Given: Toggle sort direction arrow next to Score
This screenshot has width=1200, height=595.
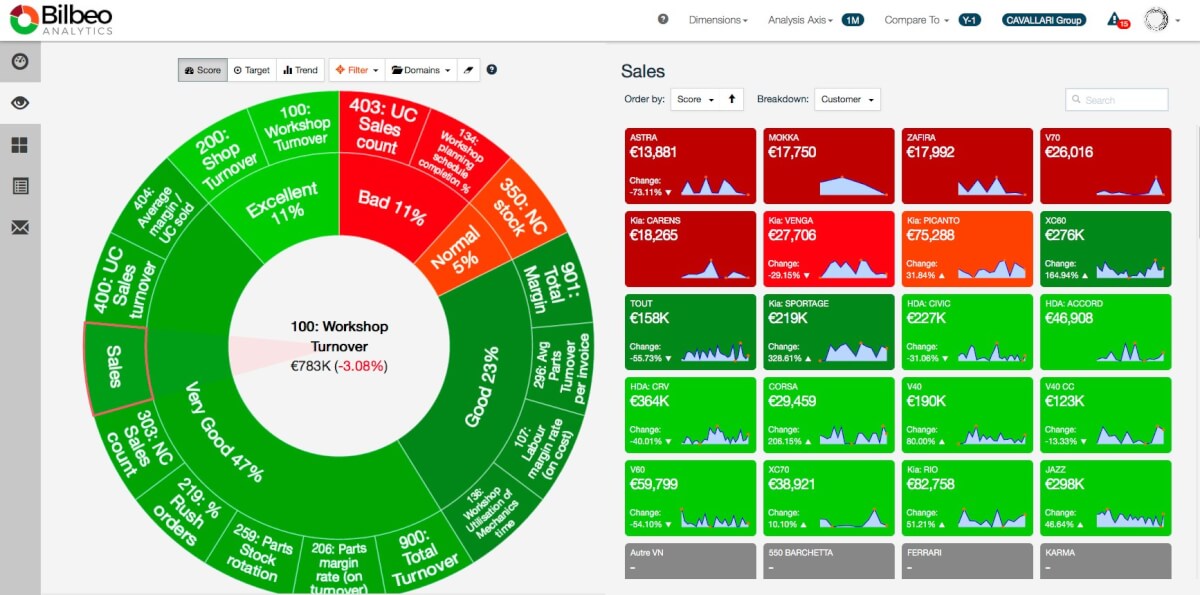Looking at the screenshot, I should coord(732,99).
